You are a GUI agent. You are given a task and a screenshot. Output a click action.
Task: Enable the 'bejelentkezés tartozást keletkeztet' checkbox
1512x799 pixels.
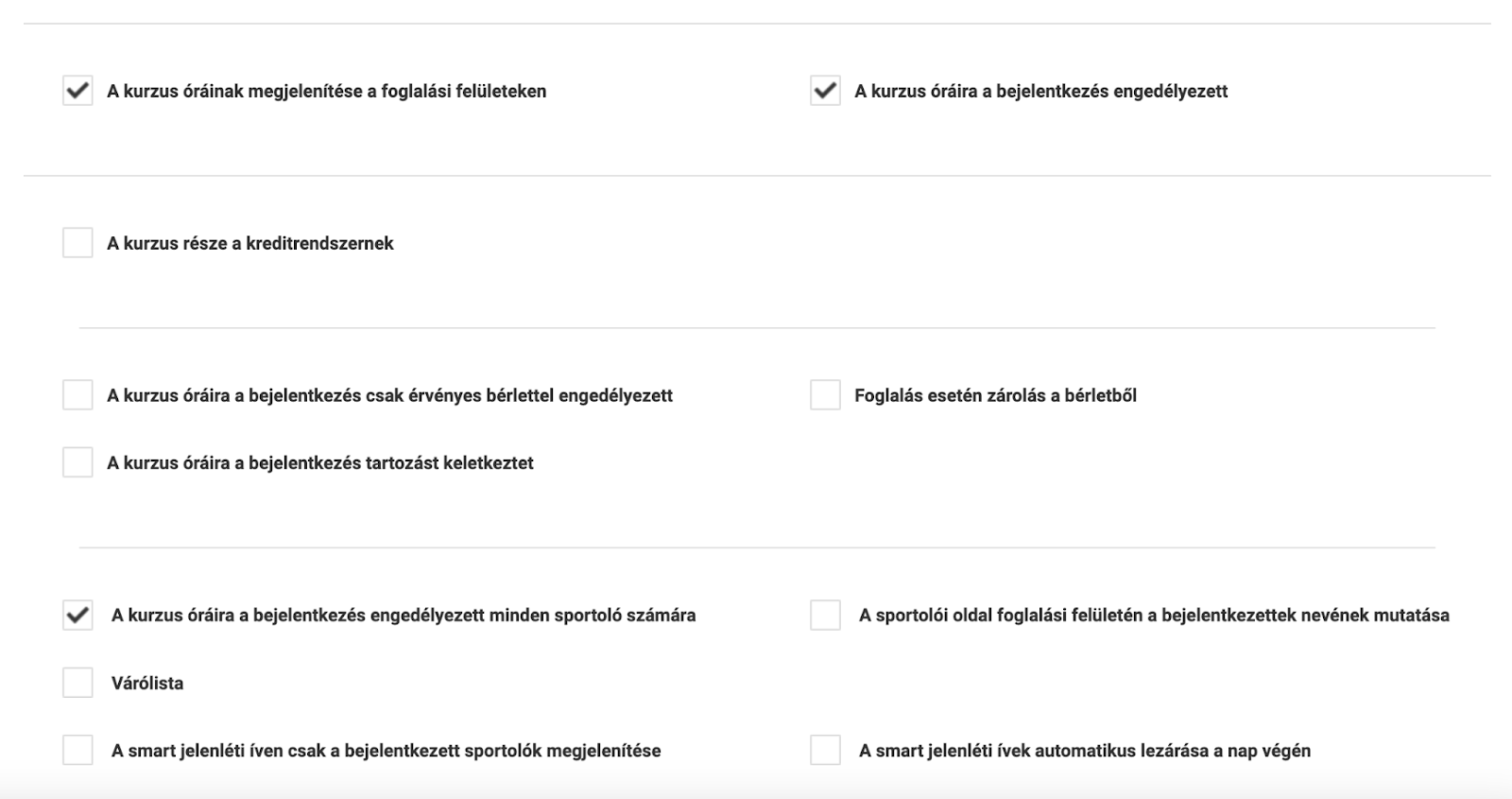pyautogui.click(x=77, y=462)
